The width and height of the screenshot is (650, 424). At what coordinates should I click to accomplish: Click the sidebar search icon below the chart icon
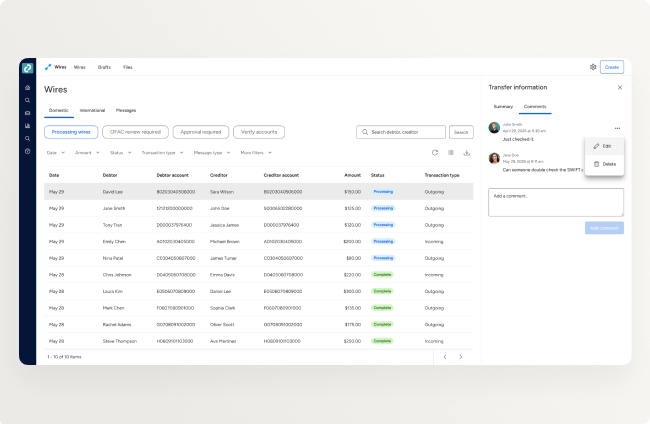coord(27,138)
